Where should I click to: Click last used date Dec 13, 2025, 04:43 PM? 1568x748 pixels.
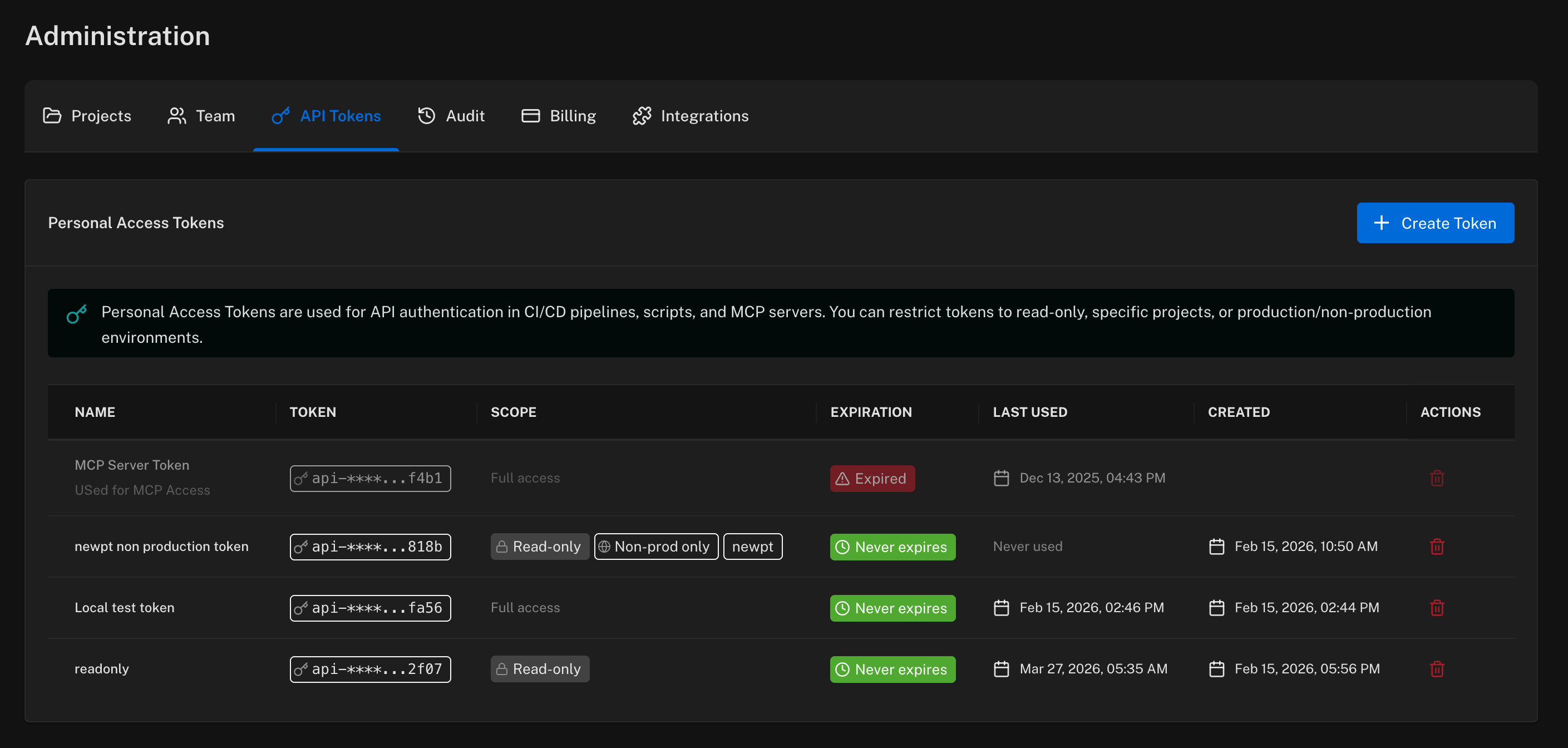(1092, 478)
